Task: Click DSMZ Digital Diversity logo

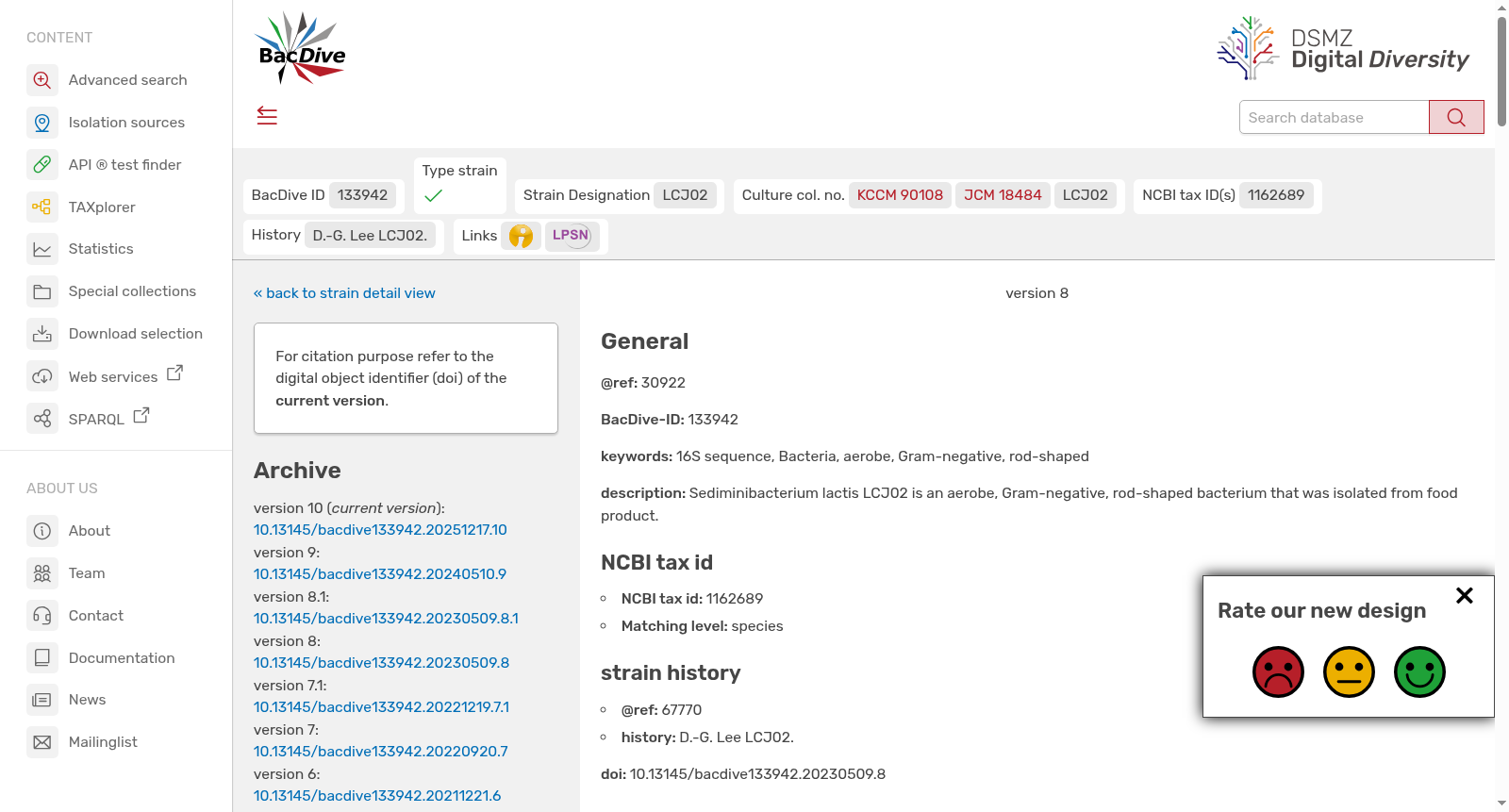Action: pyautogui.click(x=1343, y=48)
